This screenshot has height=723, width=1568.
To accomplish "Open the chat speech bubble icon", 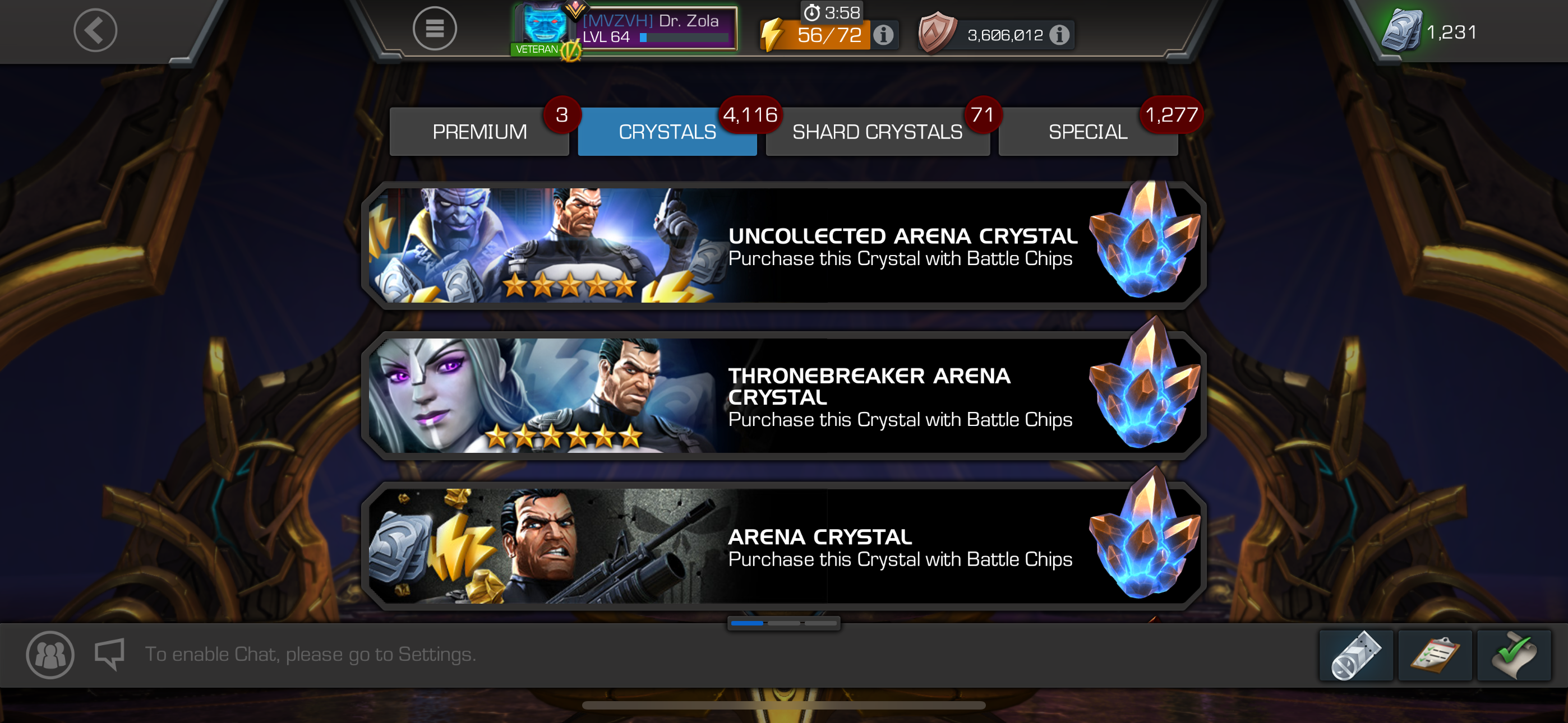I will 109,654.
